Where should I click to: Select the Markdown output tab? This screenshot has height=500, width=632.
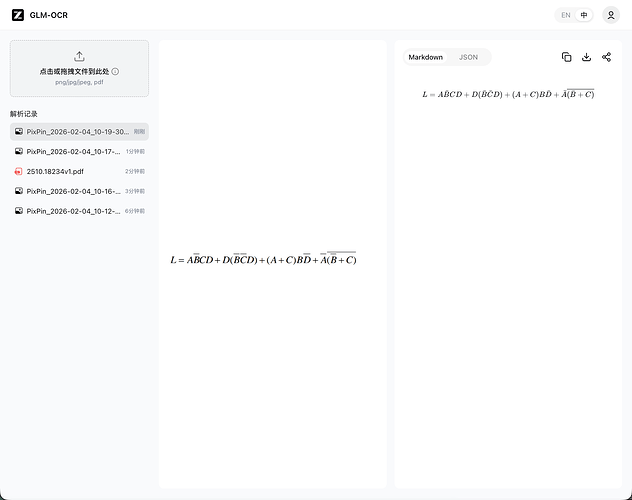(426, 57)
